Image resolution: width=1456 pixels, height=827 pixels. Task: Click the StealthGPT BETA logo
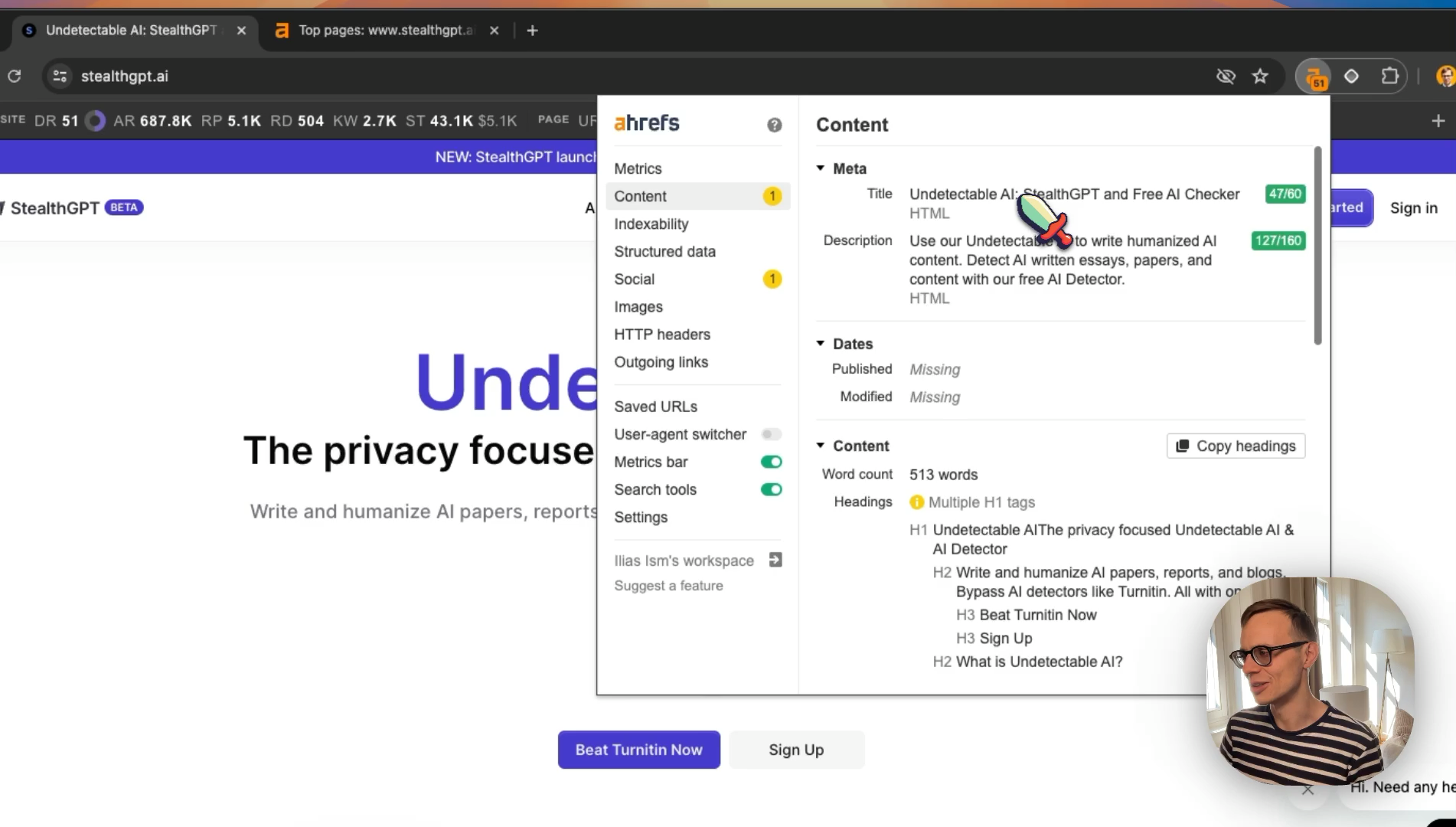[73, 208]
